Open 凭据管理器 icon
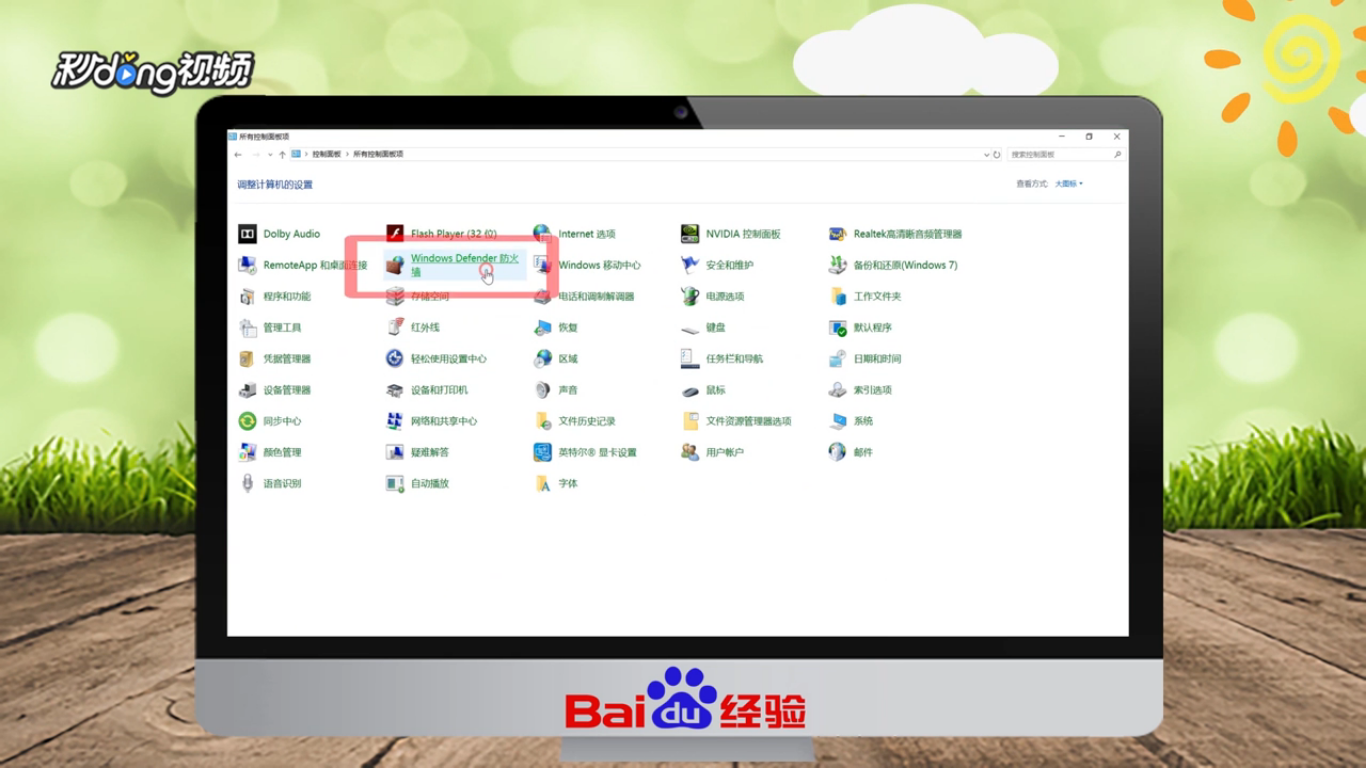This screenshot has height=768, width=1366. pyautogui.click(x=247, y=358)
